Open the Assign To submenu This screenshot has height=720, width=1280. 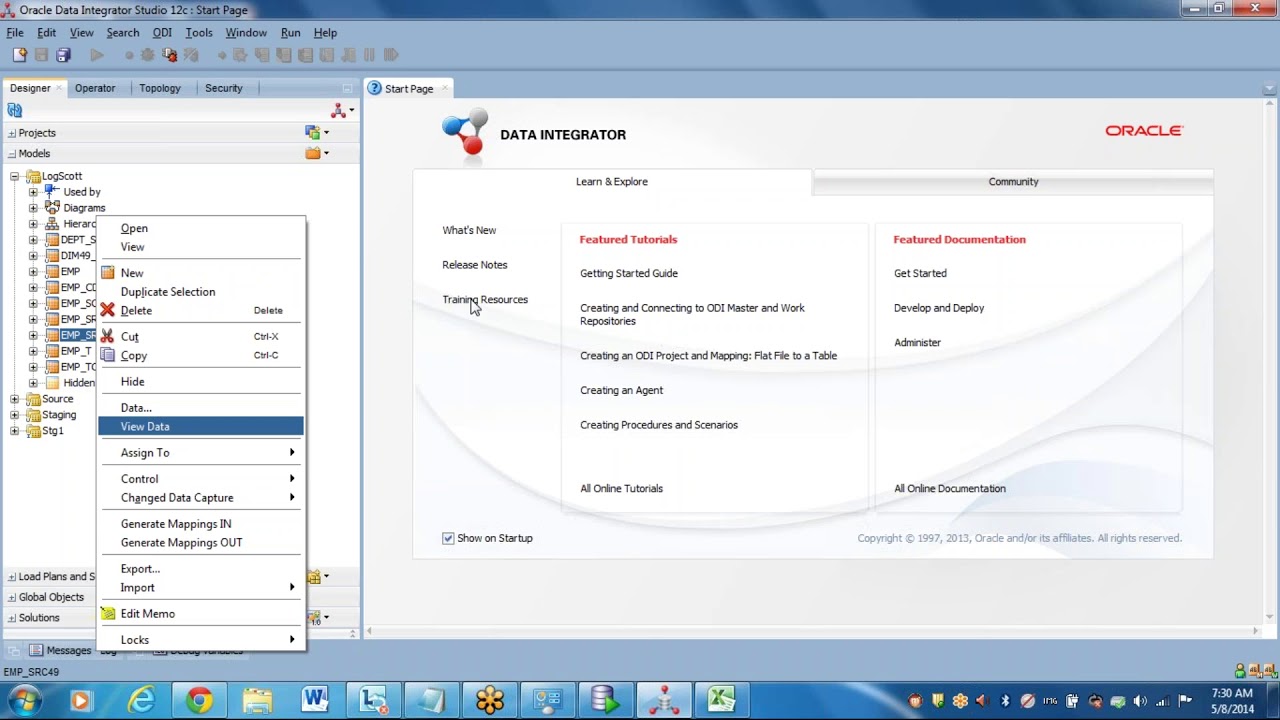click(201, 452)
